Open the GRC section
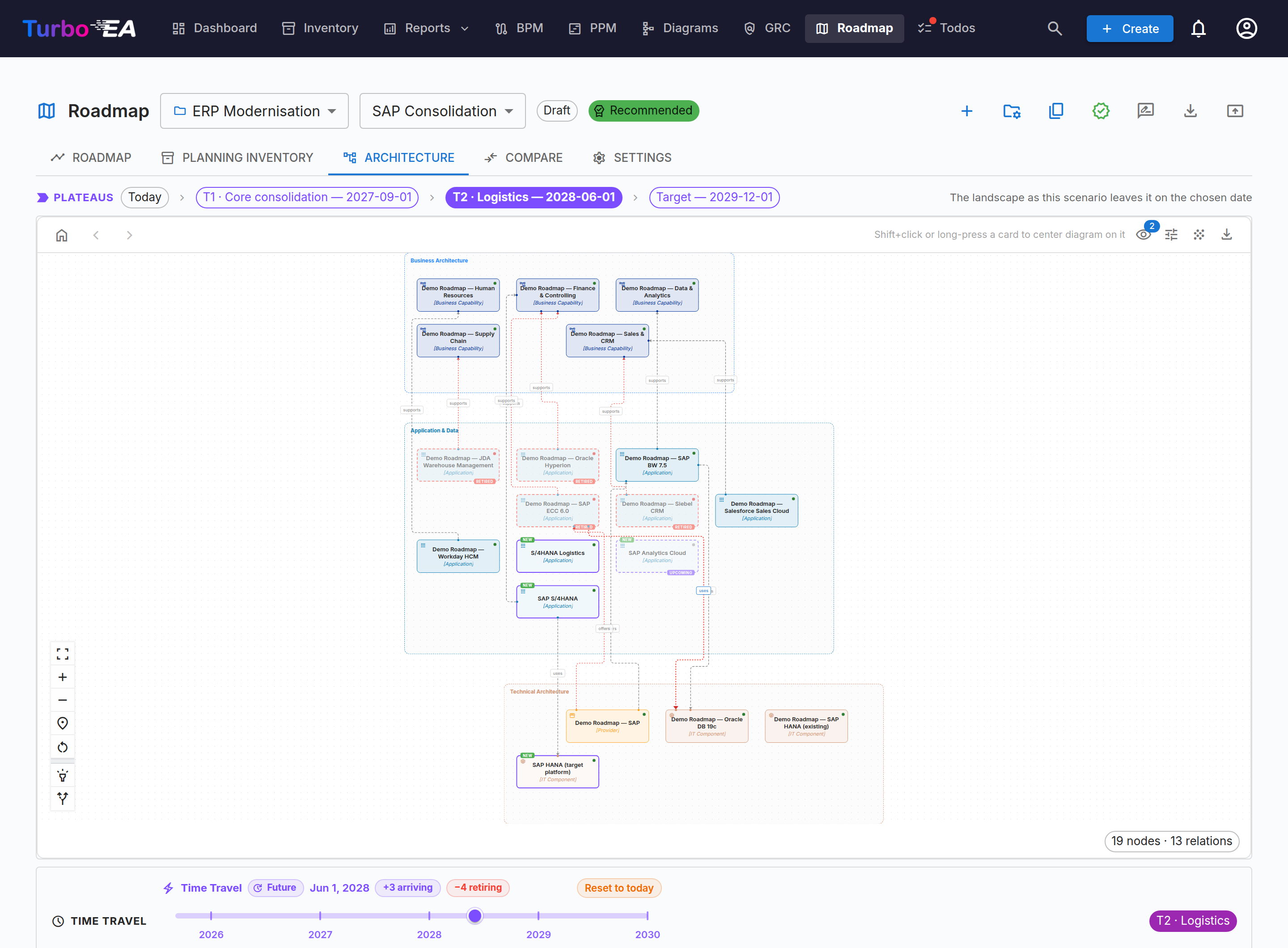The height and width of the screenshot is (948, 1288). (x=767, y=28)
